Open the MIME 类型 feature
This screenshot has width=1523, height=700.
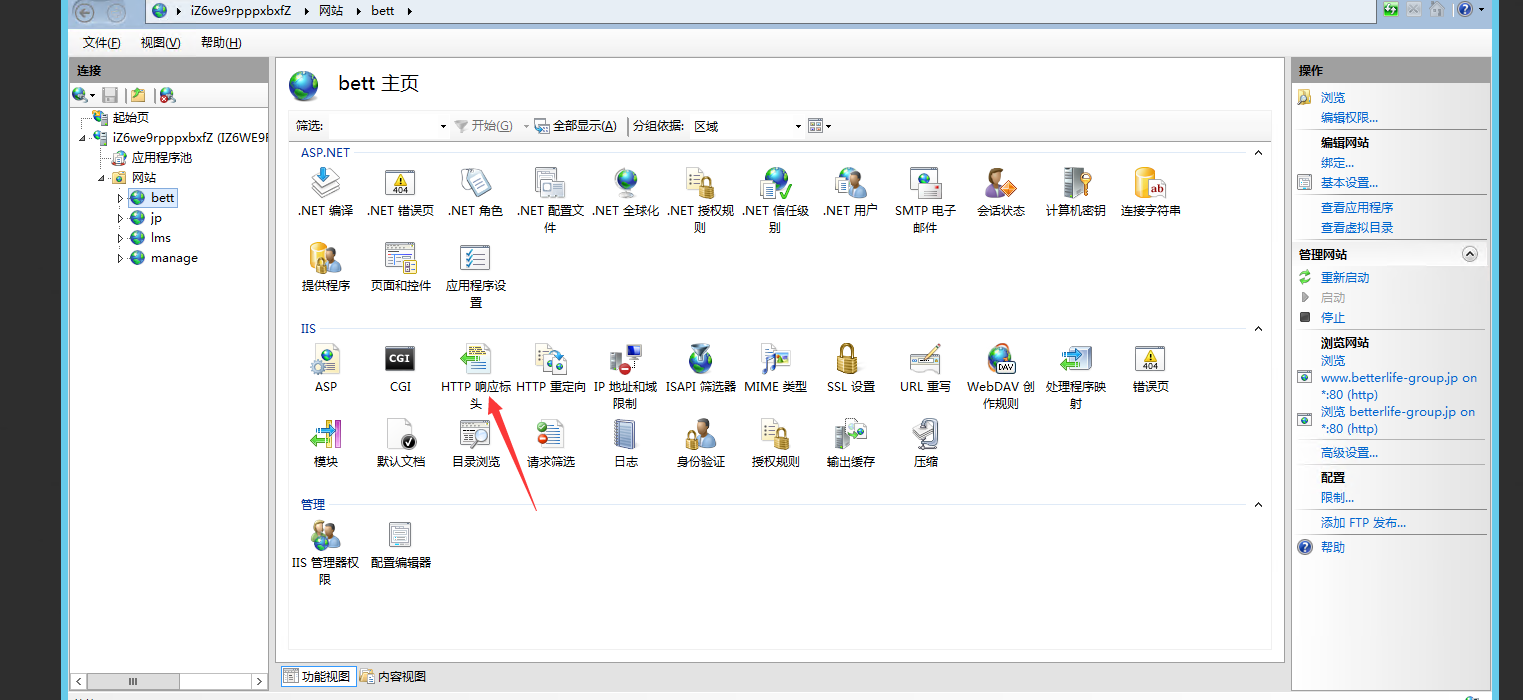coord(774,360)
